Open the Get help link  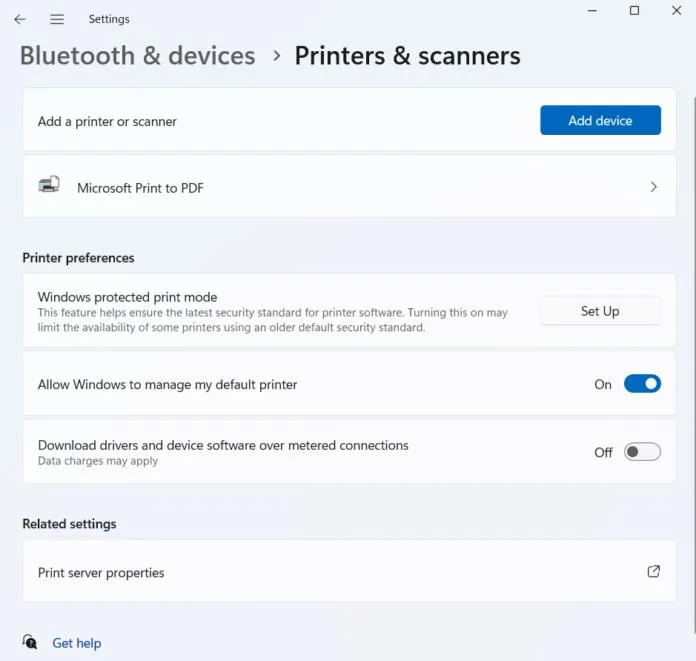point(77,643)
